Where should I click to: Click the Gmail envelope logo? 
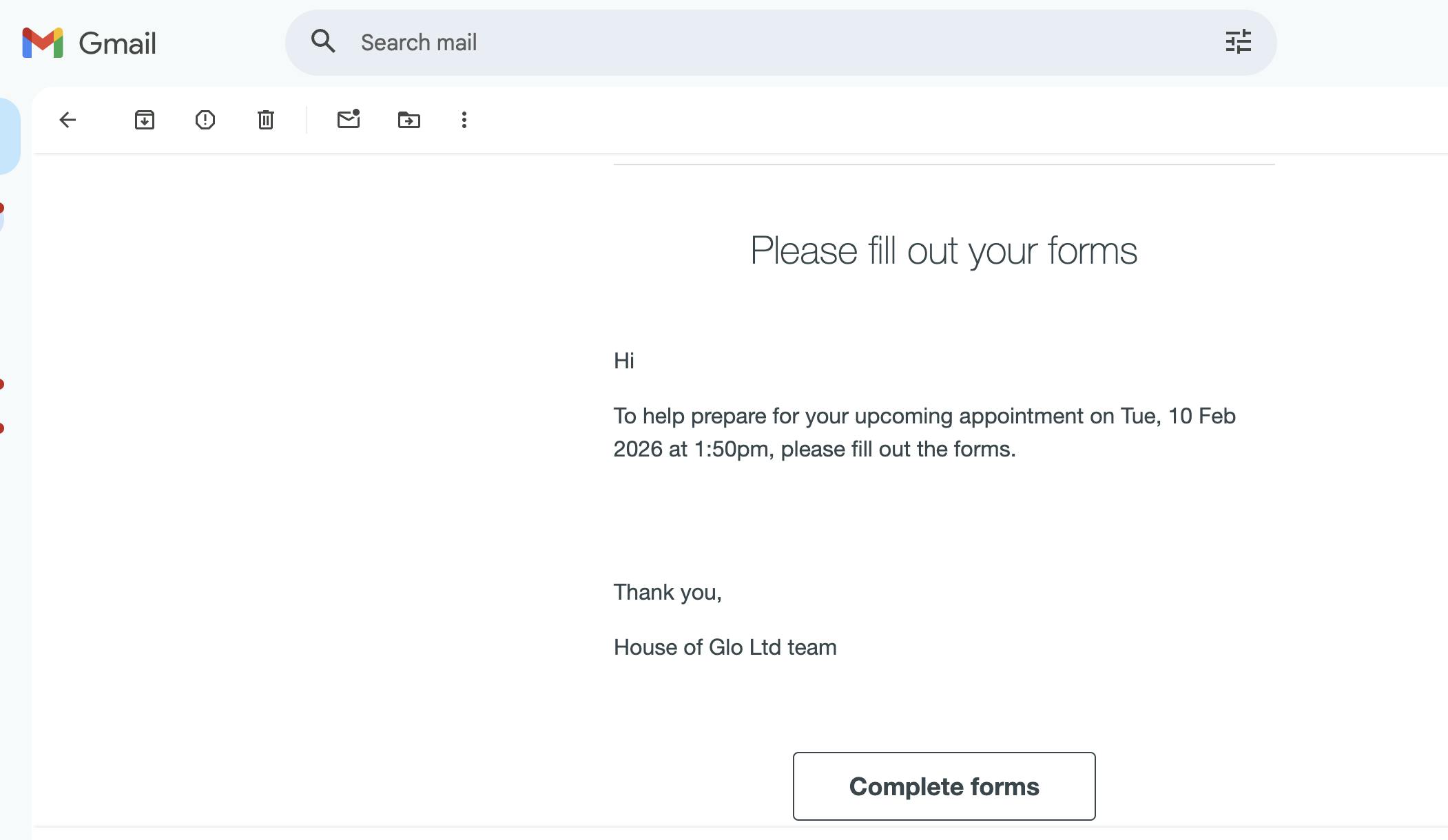click(x=43, y=43)
